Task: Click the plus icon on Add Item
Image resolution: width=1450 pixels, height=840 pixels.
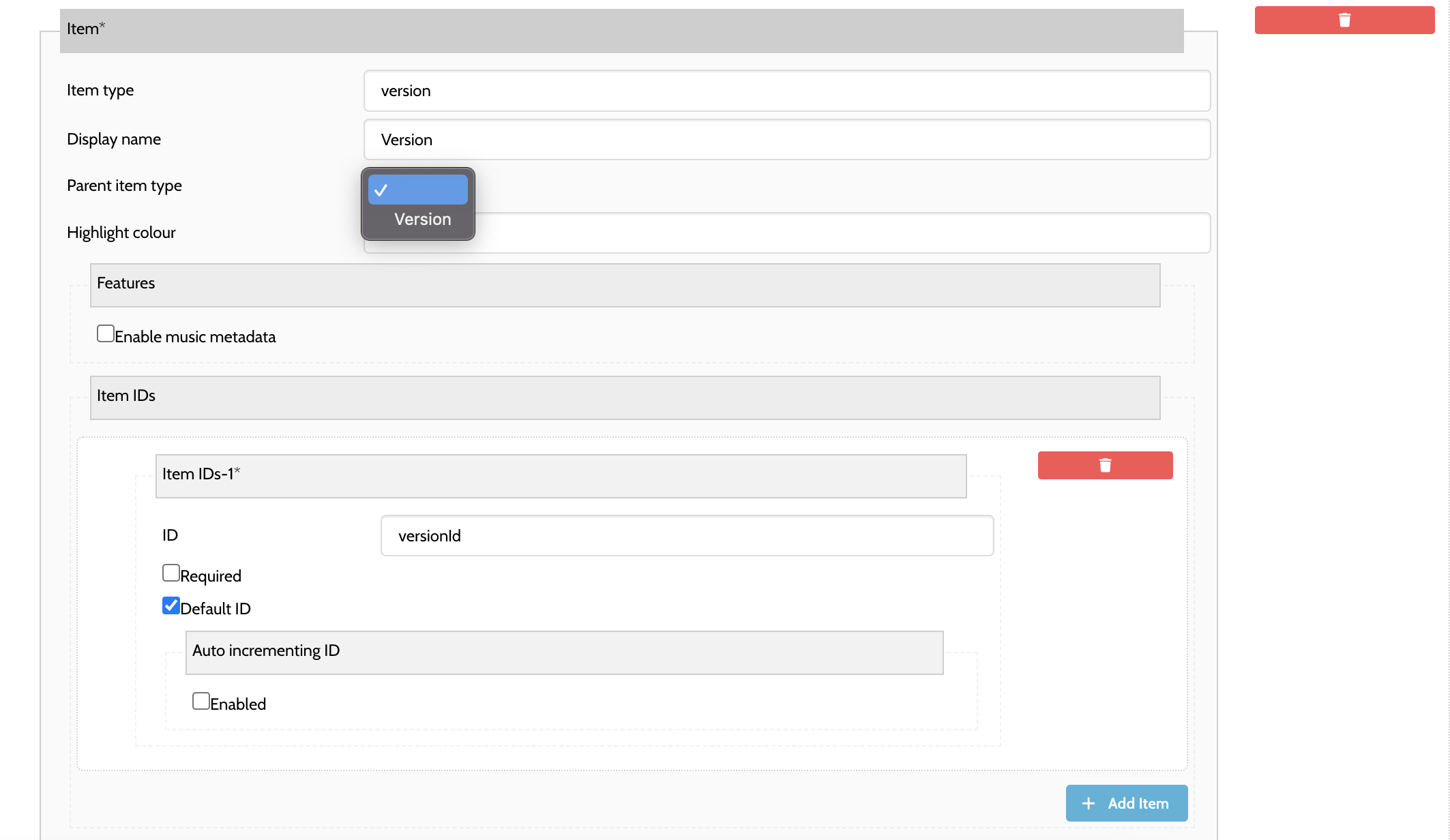Action: pos(1089,803)
